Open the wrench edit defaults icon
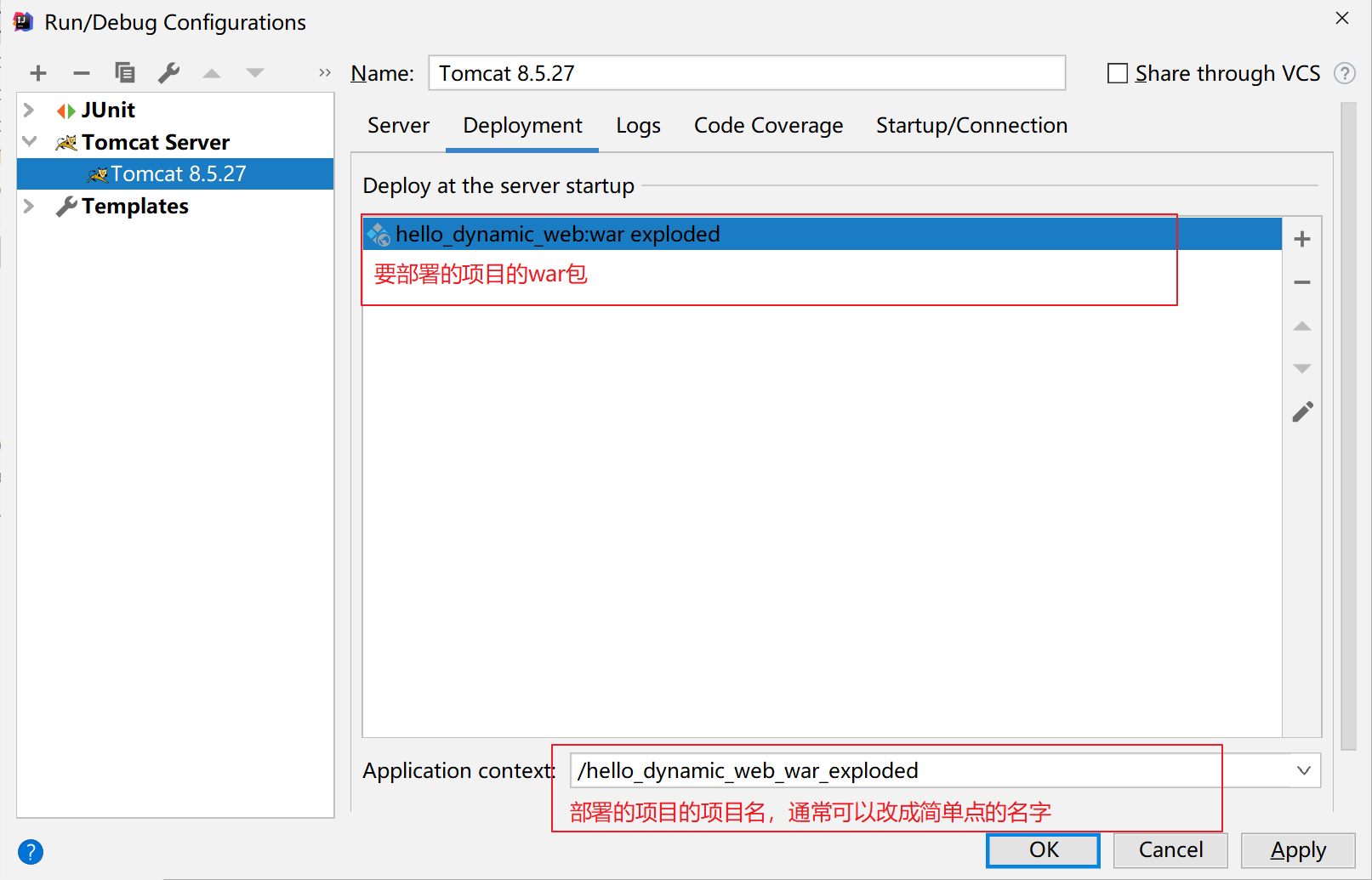Screen dimensions: 1372x880 pyautogui.click(x=168, y=73)
